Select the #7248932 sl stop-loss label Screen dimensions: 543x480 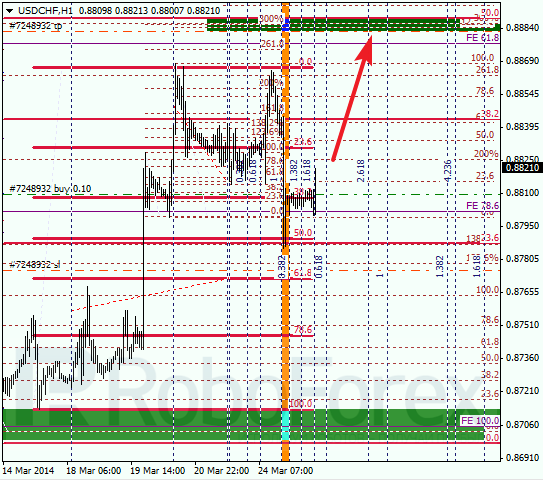tap(35, 265)
